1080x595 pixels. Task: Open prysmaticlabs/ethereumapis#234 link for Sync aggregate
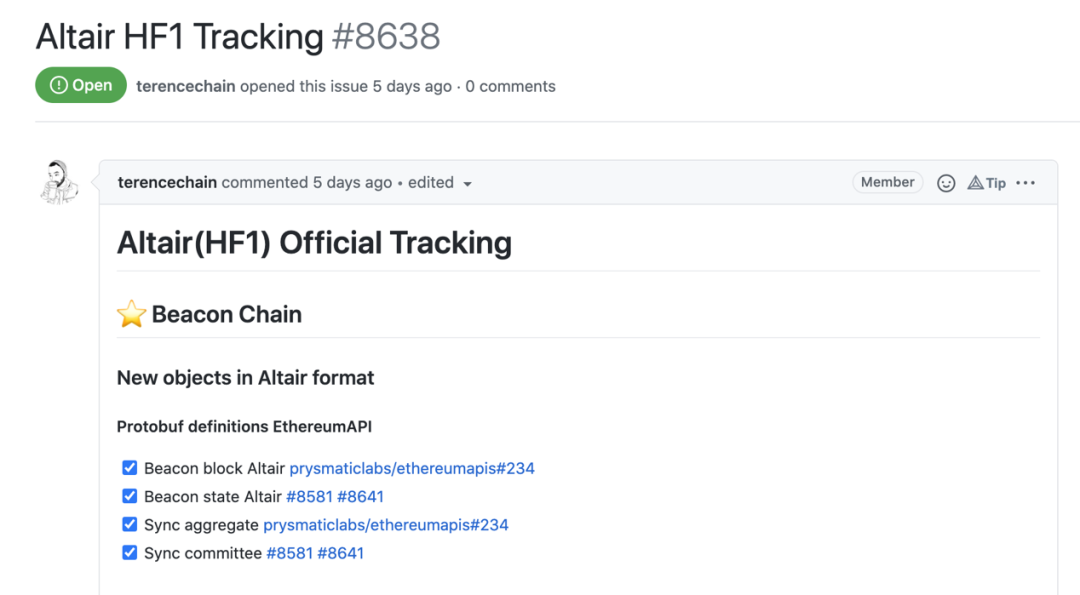pyautogui.click(x=386, y=525)
